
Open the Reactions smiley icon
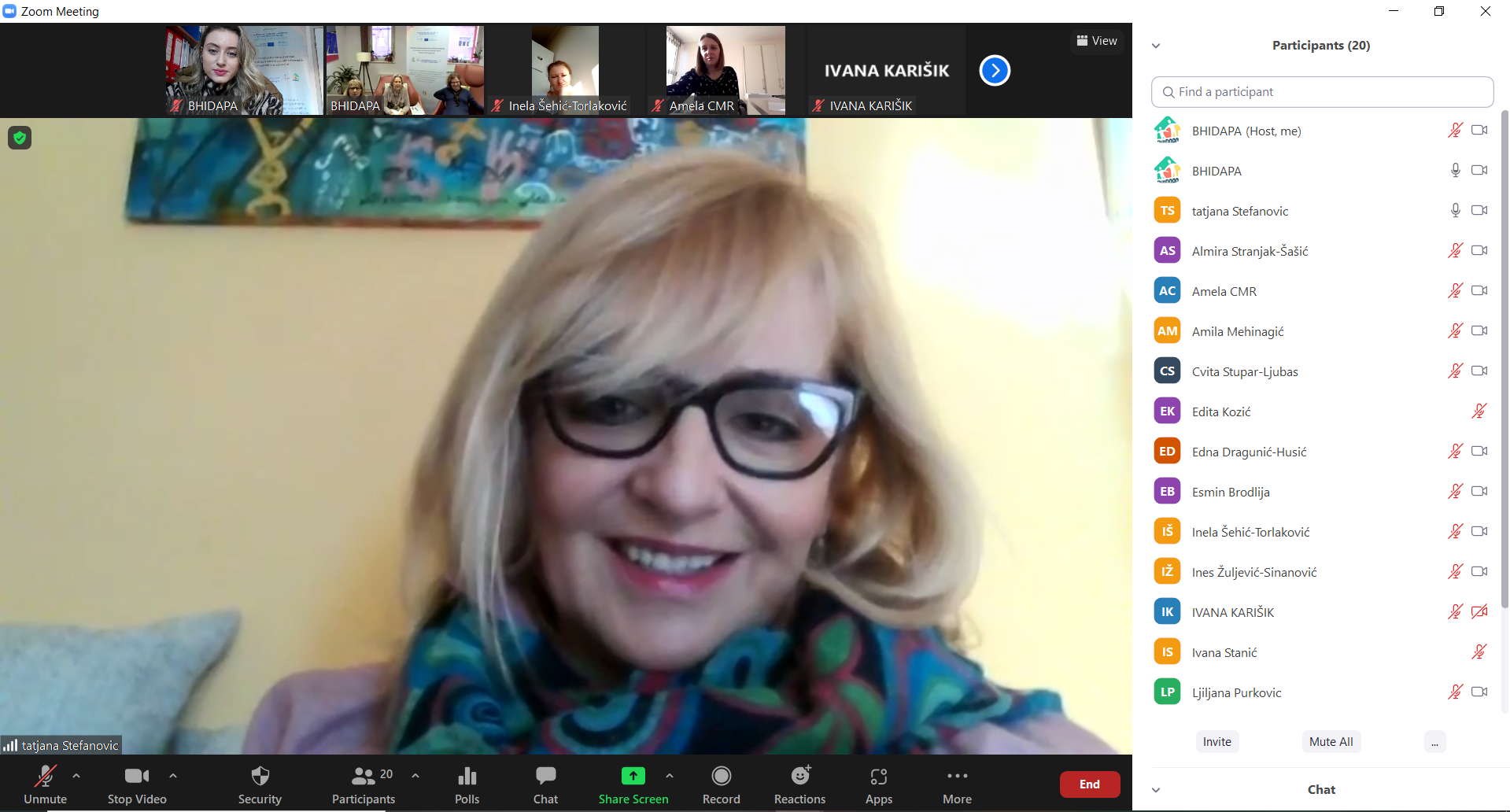pos(799,777)
